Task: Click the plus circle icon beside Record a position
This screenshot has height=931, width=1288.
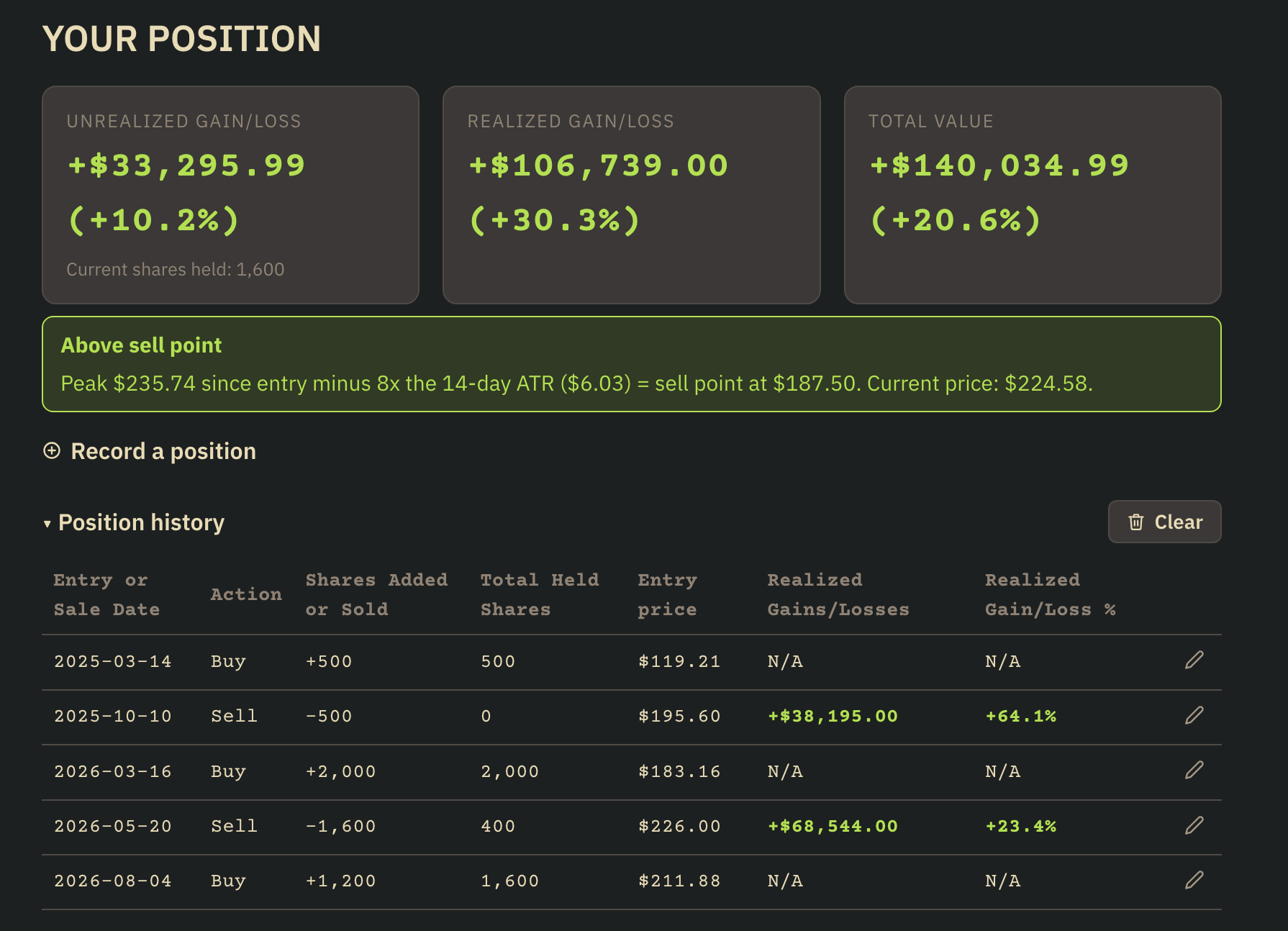Action: [x=52, y=451]
